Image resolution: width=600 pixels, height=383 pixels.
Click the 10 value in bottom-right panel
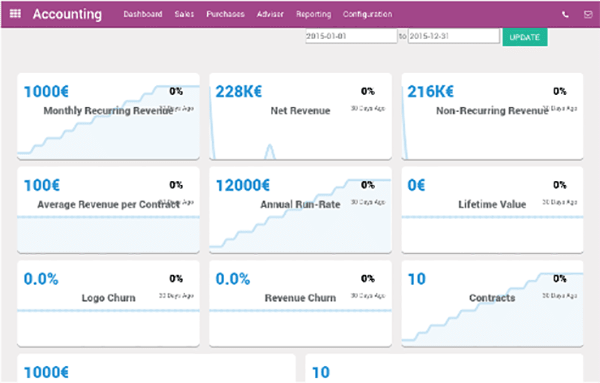point(321,372)
